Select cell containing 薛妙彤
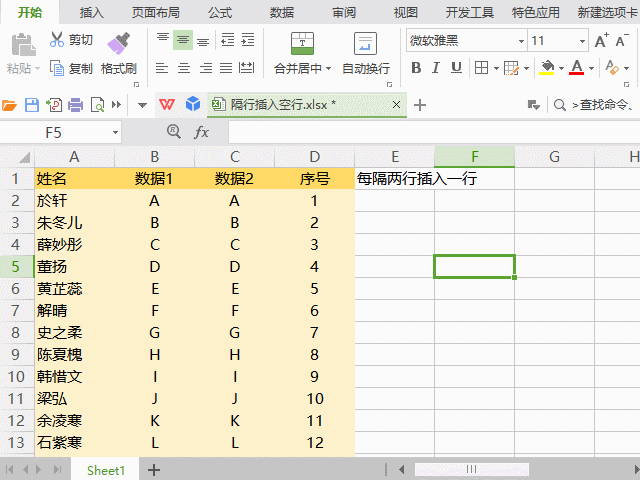 [74, 244]
